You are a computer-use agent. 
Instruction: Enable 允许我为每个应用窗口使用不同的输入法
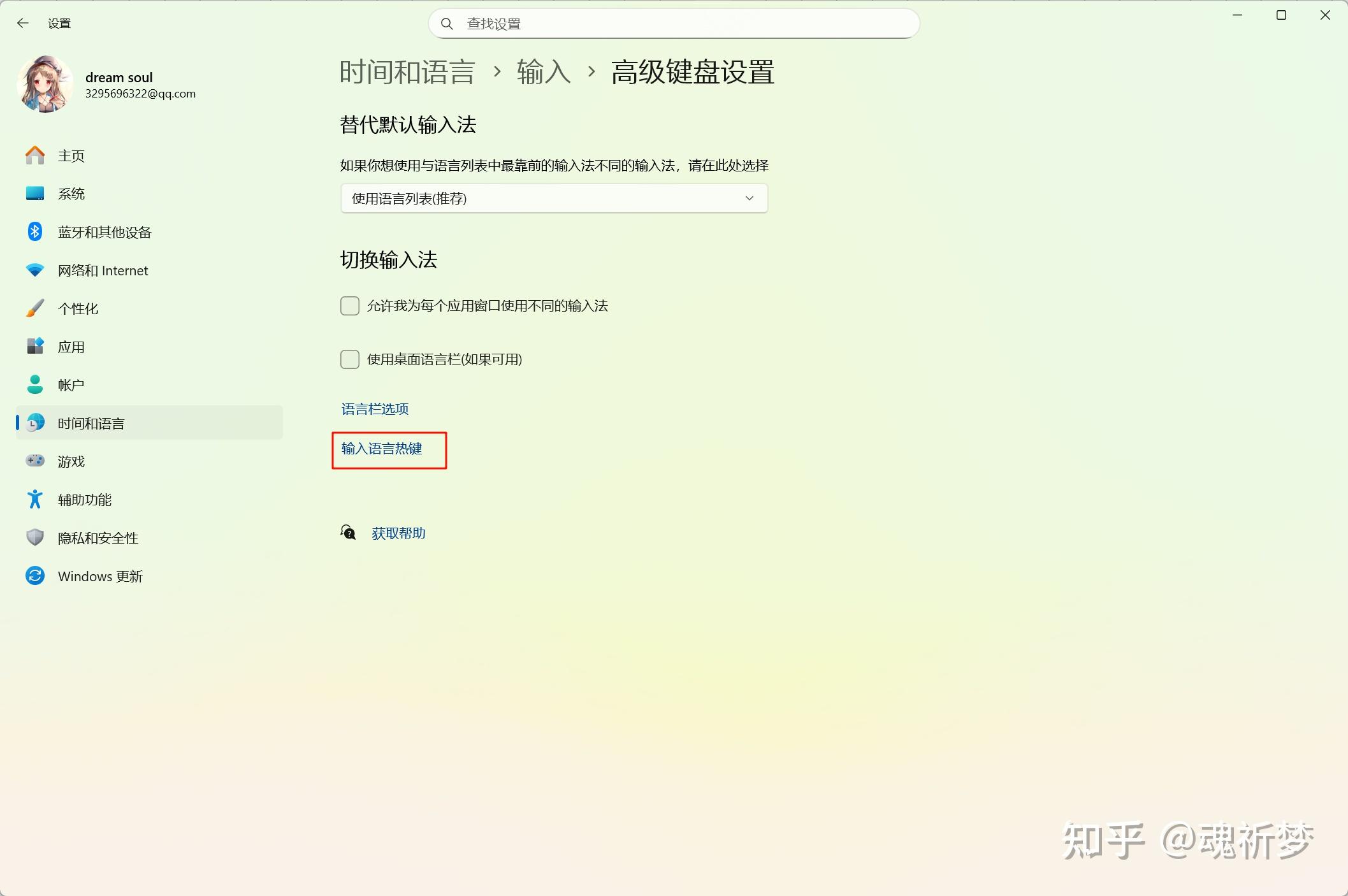pos(349,306)
